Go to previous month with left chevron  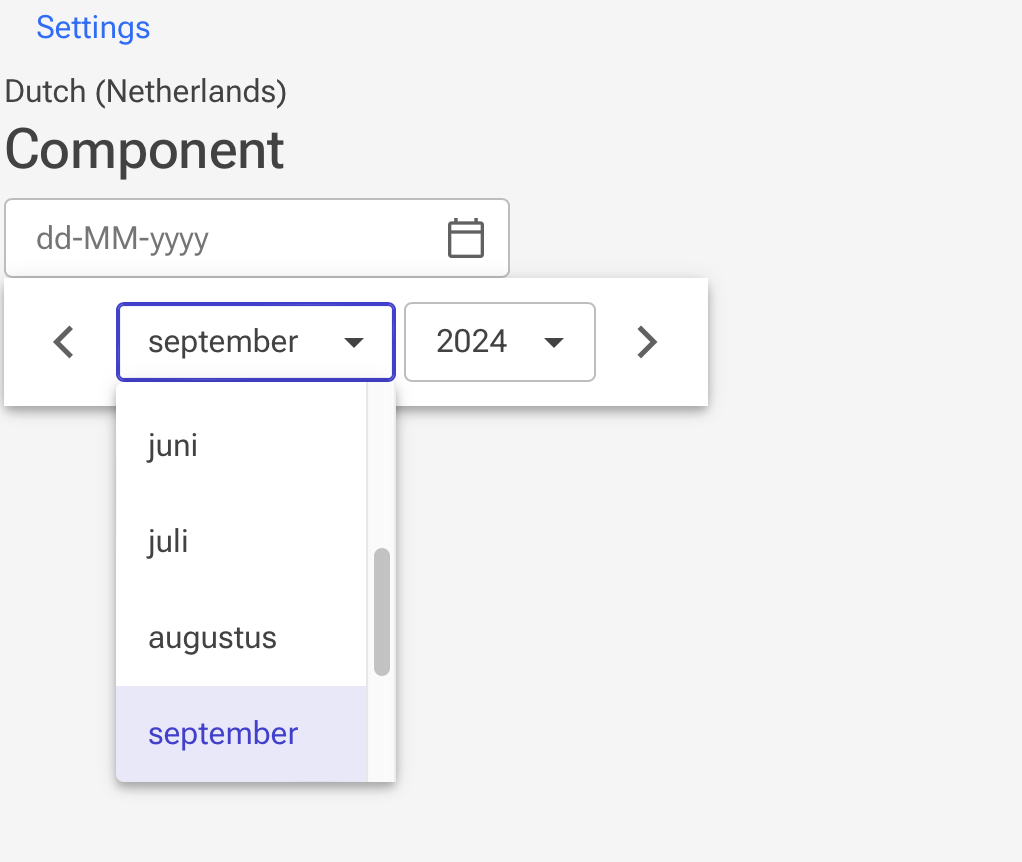pyautogui.click(x=63, y=342)
